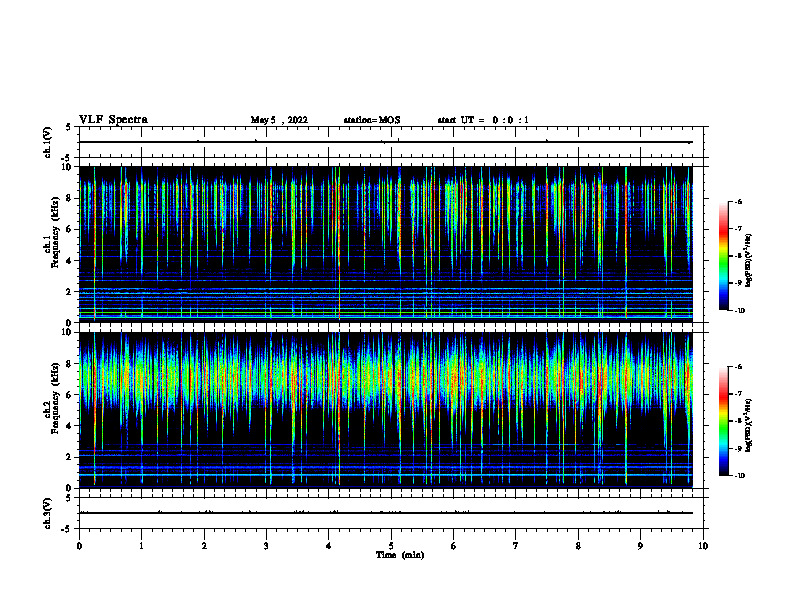The height and width of the screenshot is (612, 792).
Task: Click the "2" kHz tick of ch.2 frequency axis
Action: point(69,457)
